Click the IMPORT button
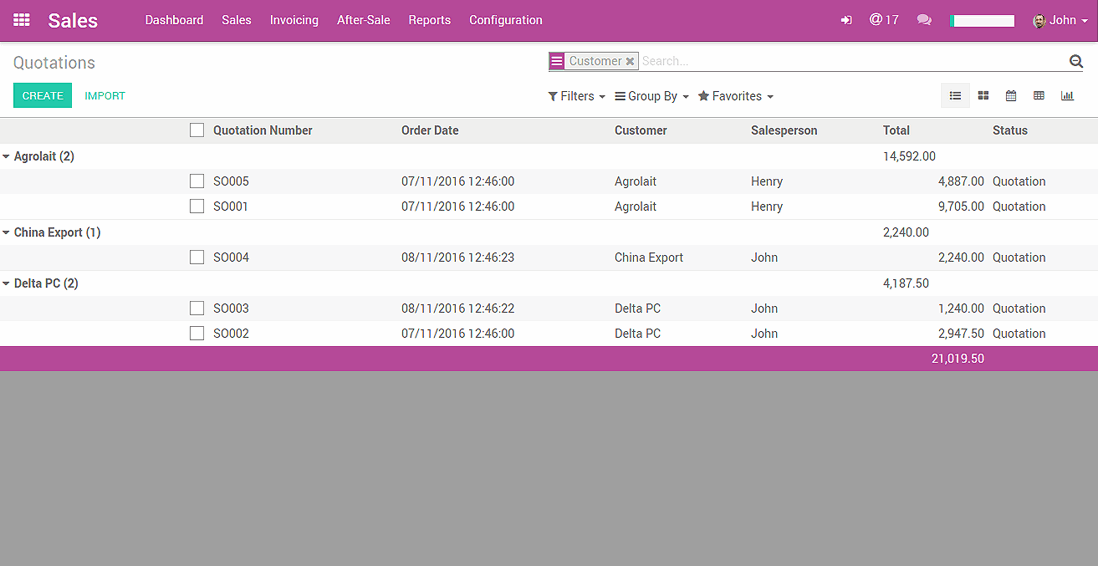The image size is (1098, 566). [x=105, y=96]
